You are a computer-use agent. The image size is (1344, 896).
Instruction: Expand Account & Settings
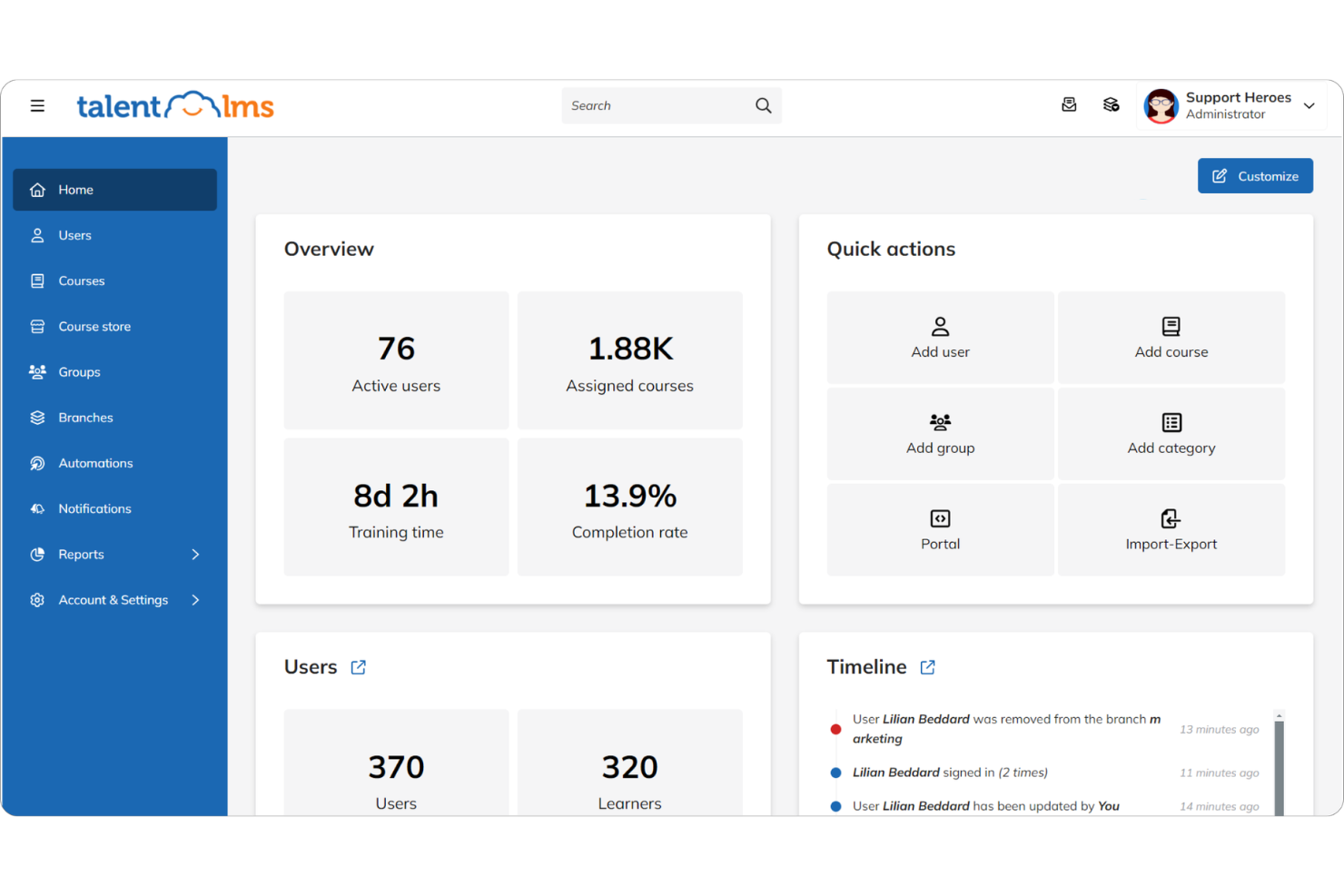click(113, 599)
